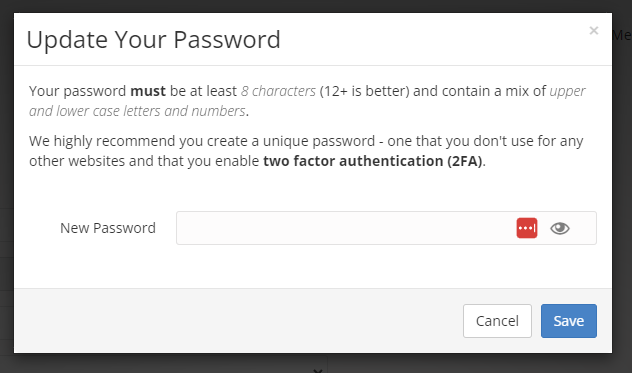Click bold two factor authentication (2FA) text
This screenshot has width=632, height=373.
pyautogui.click(x=372, y=161)
